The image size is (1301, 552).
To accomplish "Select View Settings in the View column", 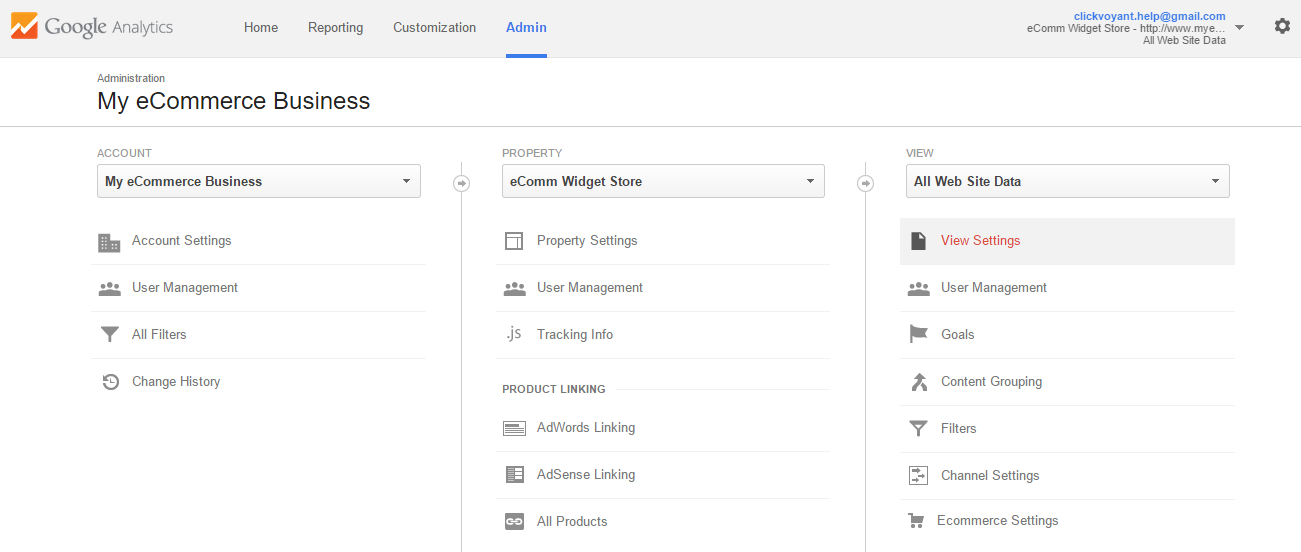I will [980, 241].
